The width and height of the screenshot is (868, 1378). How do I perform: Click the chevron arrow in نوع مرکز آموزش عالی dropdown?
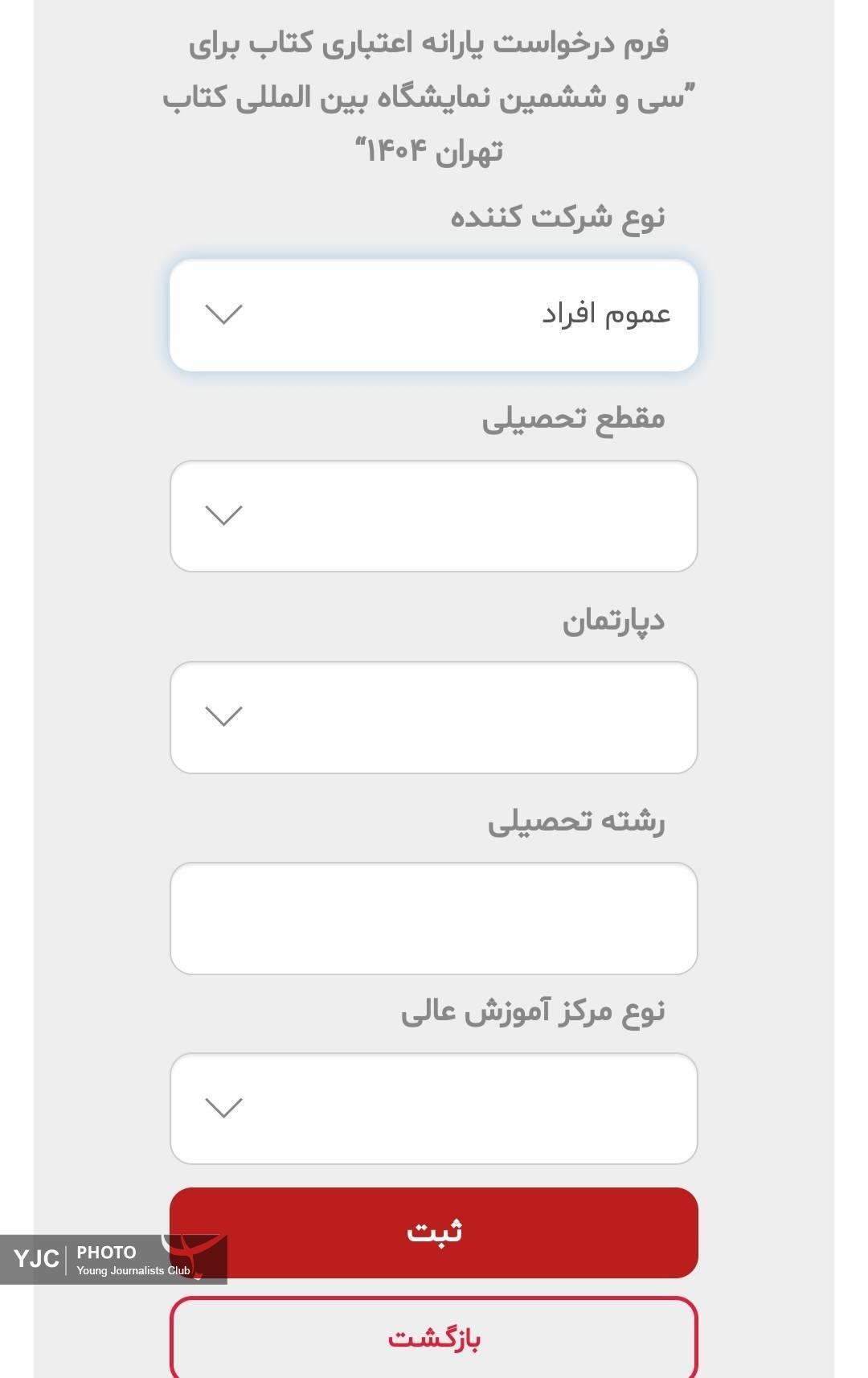click(223, 1108)
